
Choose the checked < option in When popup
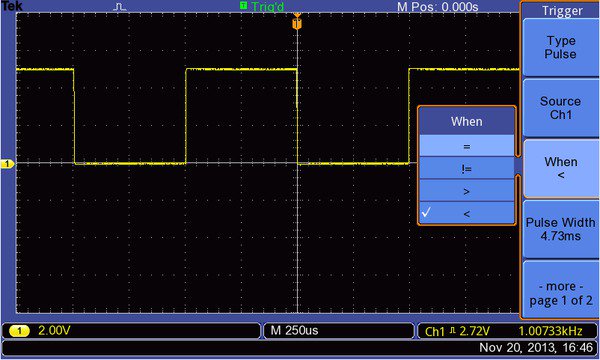(466, 213)
